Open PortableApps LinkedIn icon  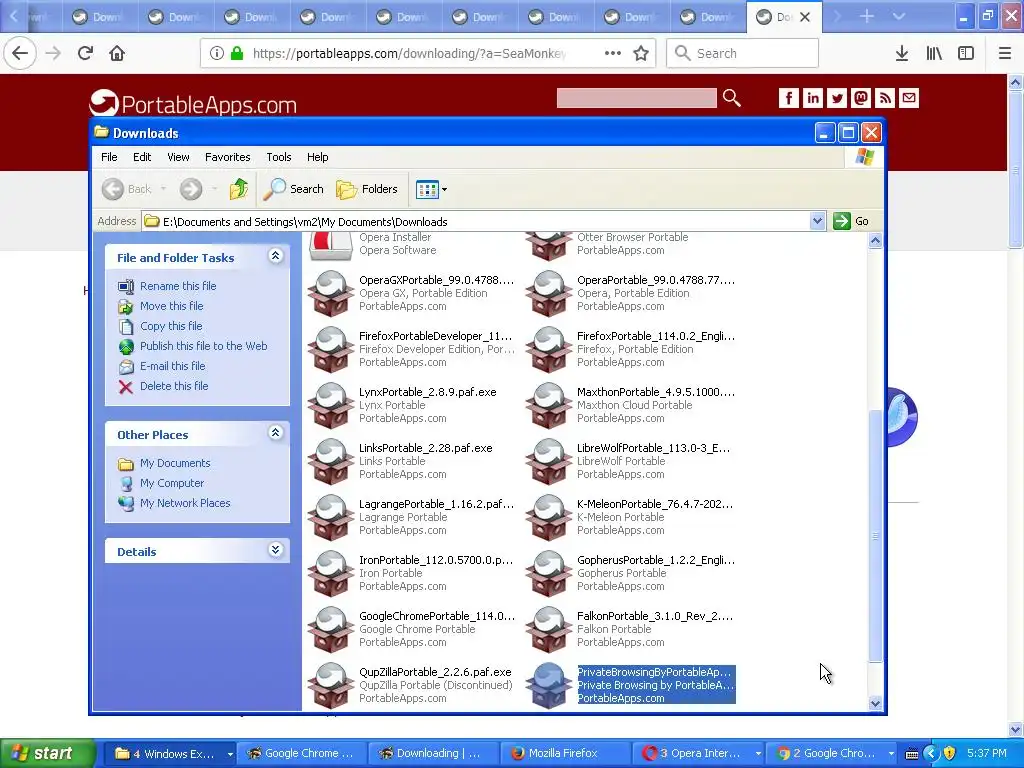(x=812, y=98)
